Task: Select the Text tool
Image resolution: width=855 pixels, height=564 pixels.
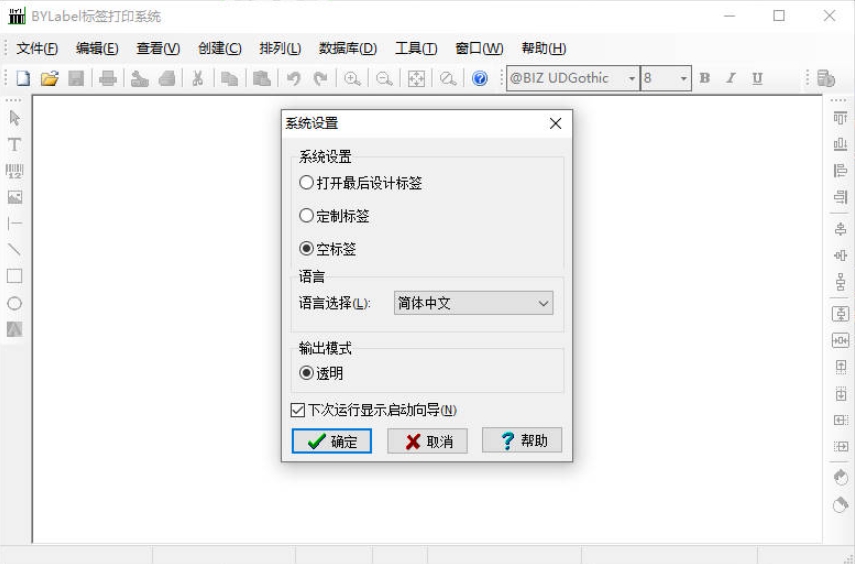Action: pos(15,145)
